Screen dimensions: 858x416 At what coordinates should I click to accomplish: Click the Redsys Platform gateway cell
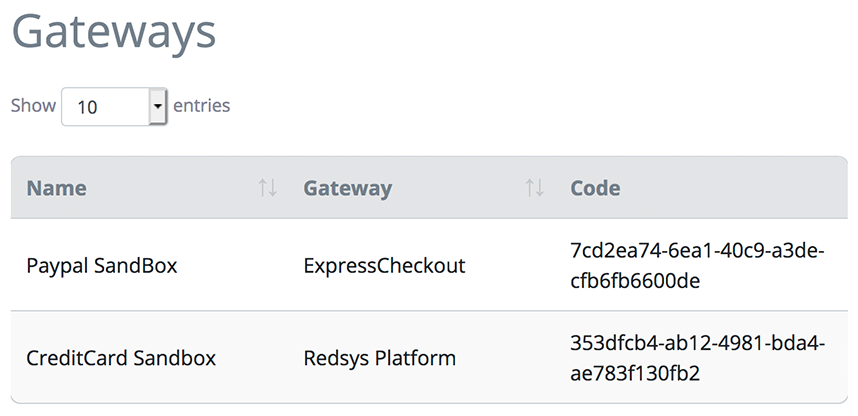click(x=380, y=359)
